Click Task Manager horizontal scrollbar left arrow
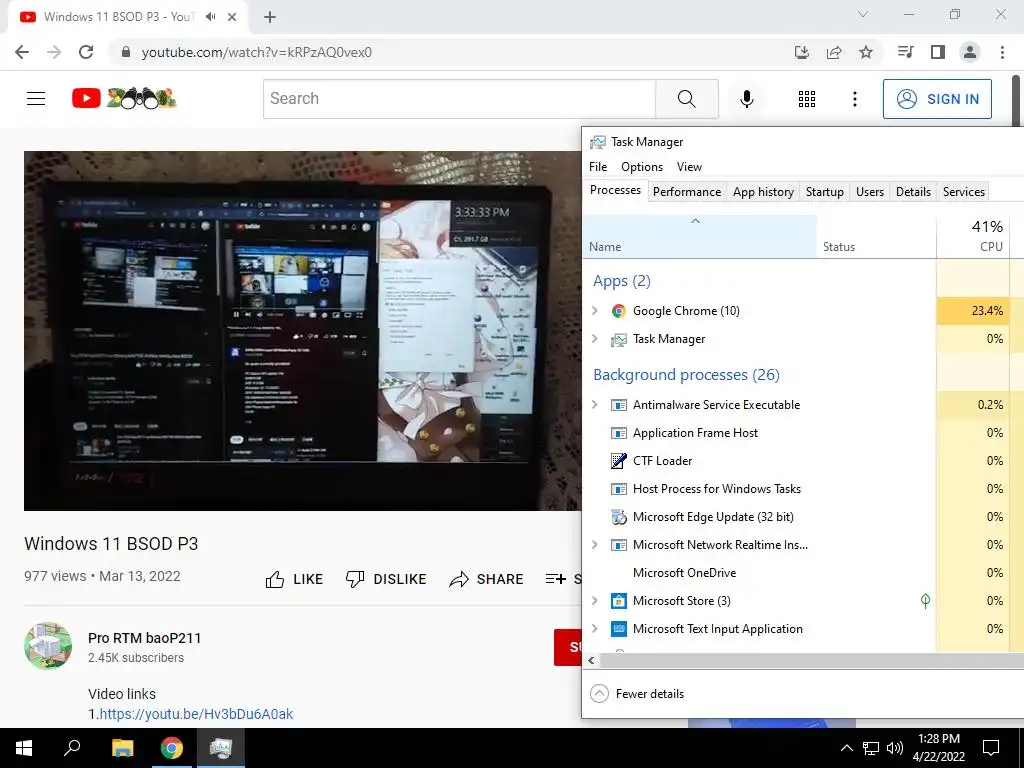 point(591,660)
